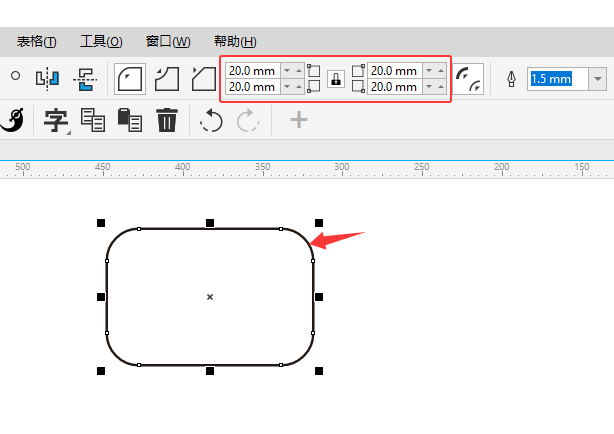This screenshot has width=614, height=434.
Task: Click the Copy icon
Action: pos(93,119)
